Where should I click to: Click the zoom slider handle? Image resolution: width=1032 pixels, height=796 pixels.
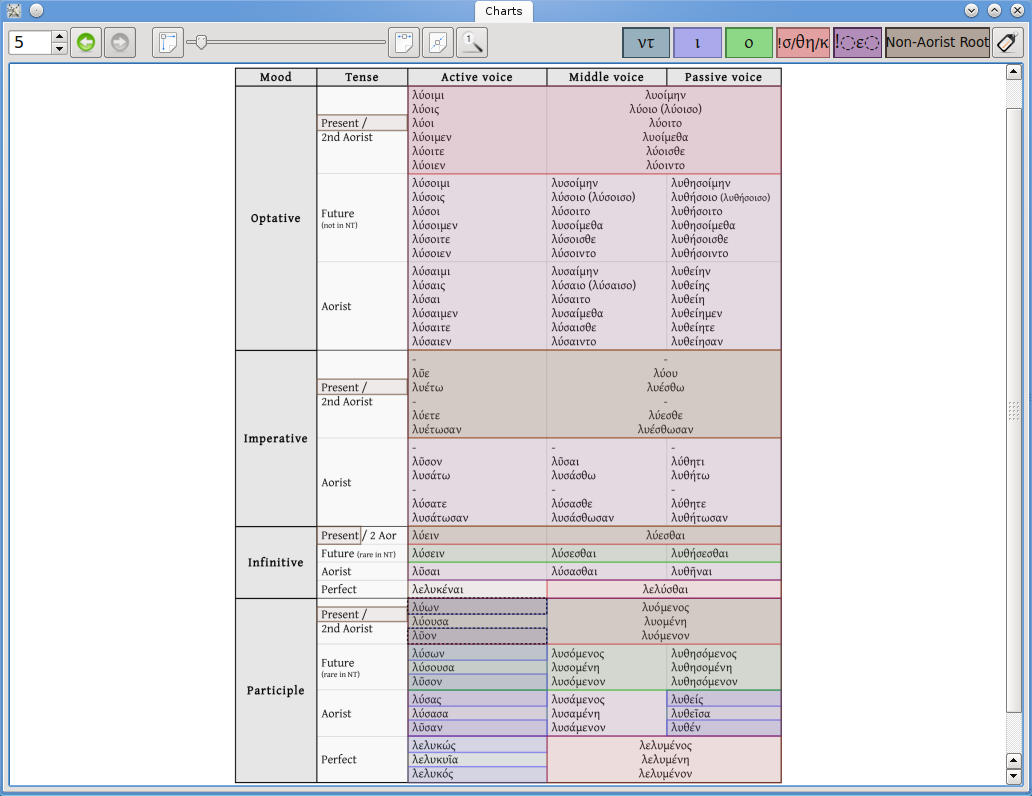pyautogui.click(x=201, y=43)
